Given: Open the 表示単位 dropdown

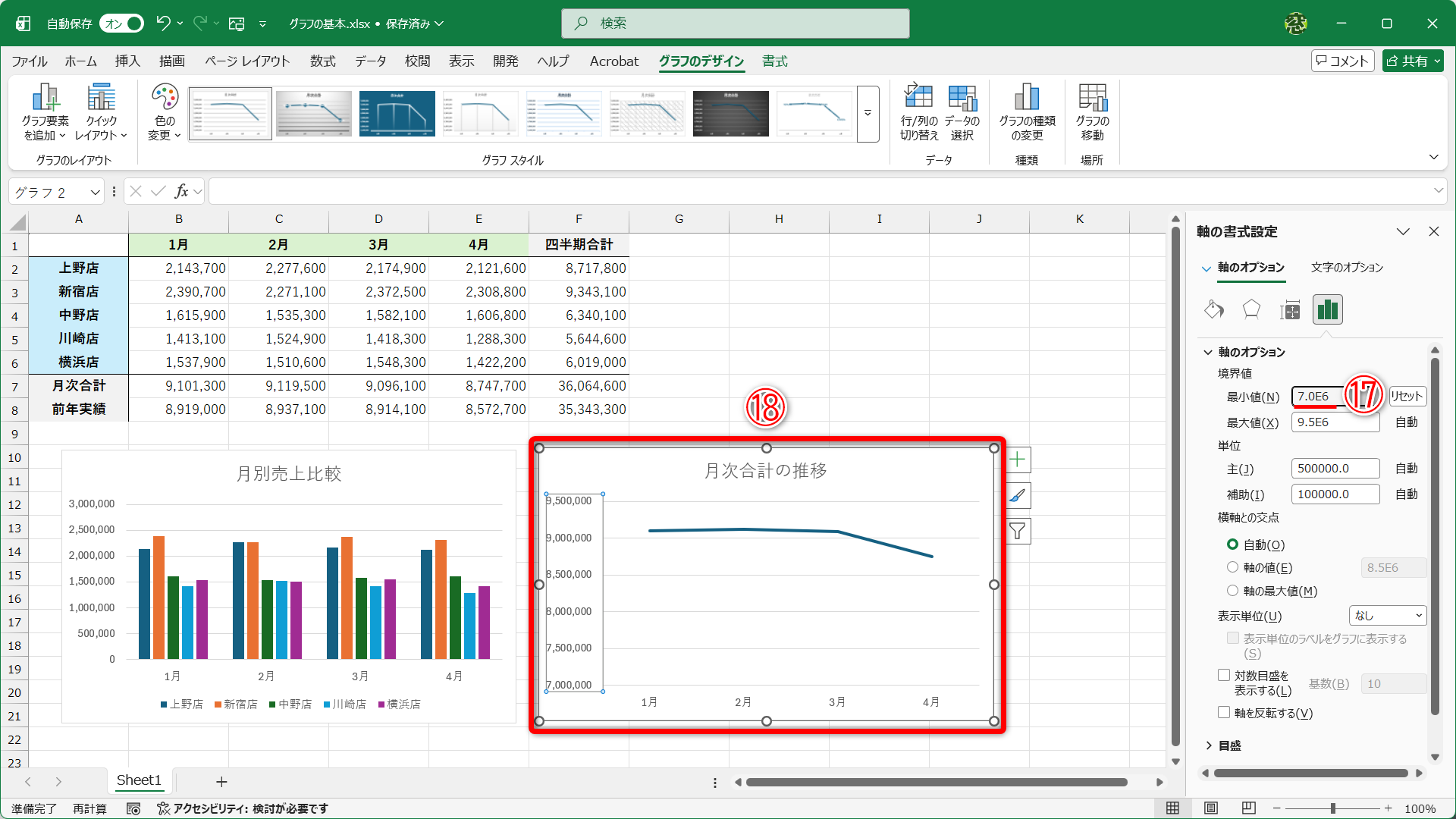Looking at the screenshot, I should [x=1387, y=616].
